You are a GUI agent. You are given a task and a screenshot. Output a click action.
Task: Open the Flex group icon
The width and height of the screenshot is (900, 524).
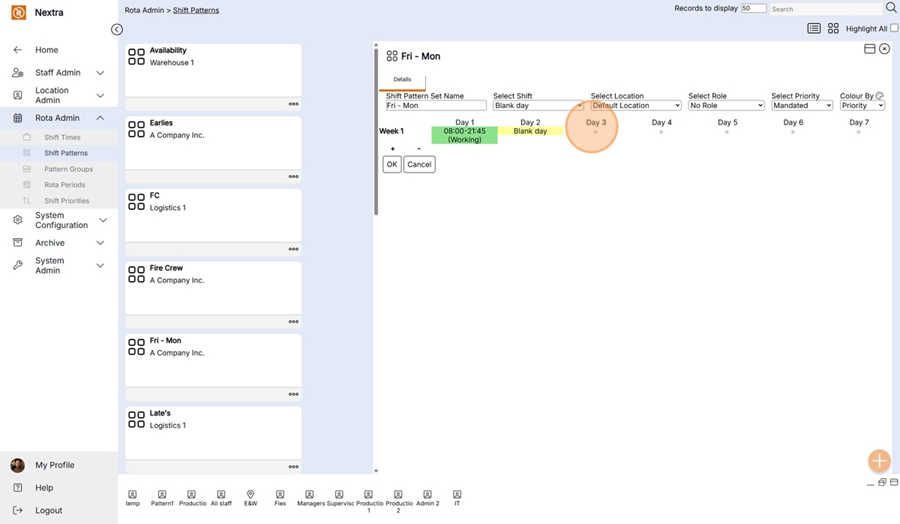pos(280,494)
